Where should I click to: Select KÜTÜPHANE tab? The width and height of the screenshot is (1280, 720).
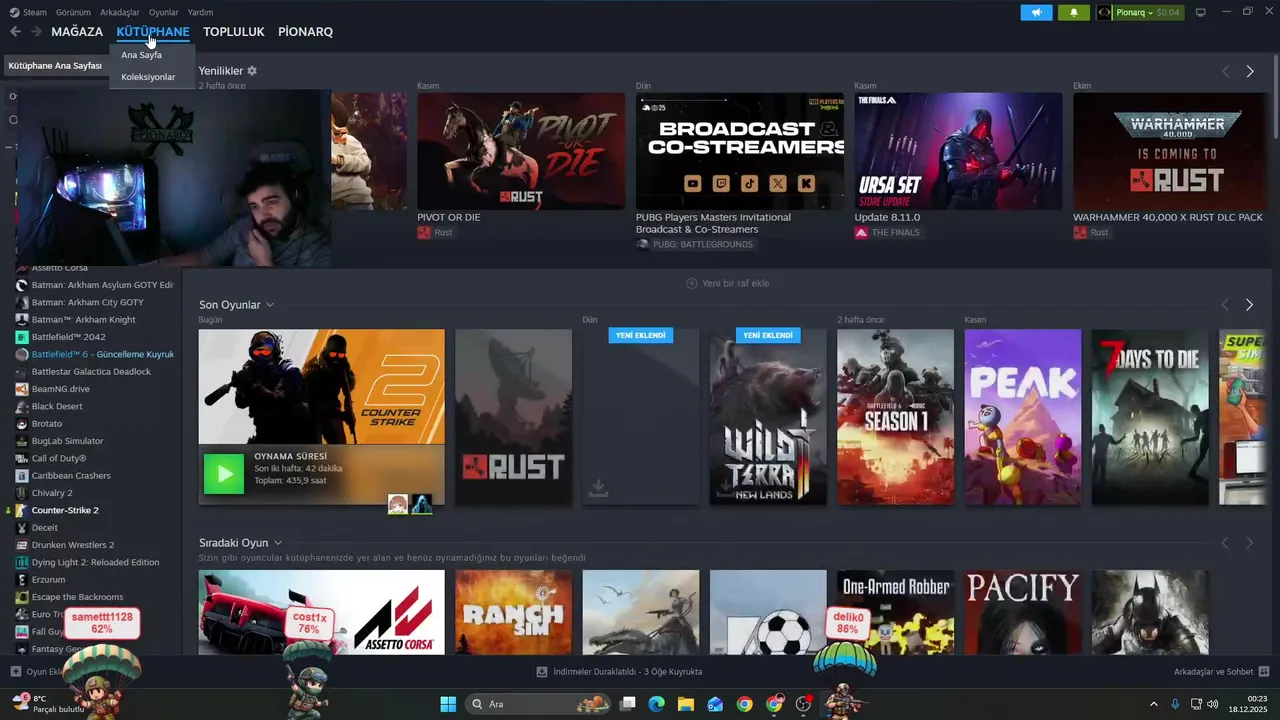[153, 32]
